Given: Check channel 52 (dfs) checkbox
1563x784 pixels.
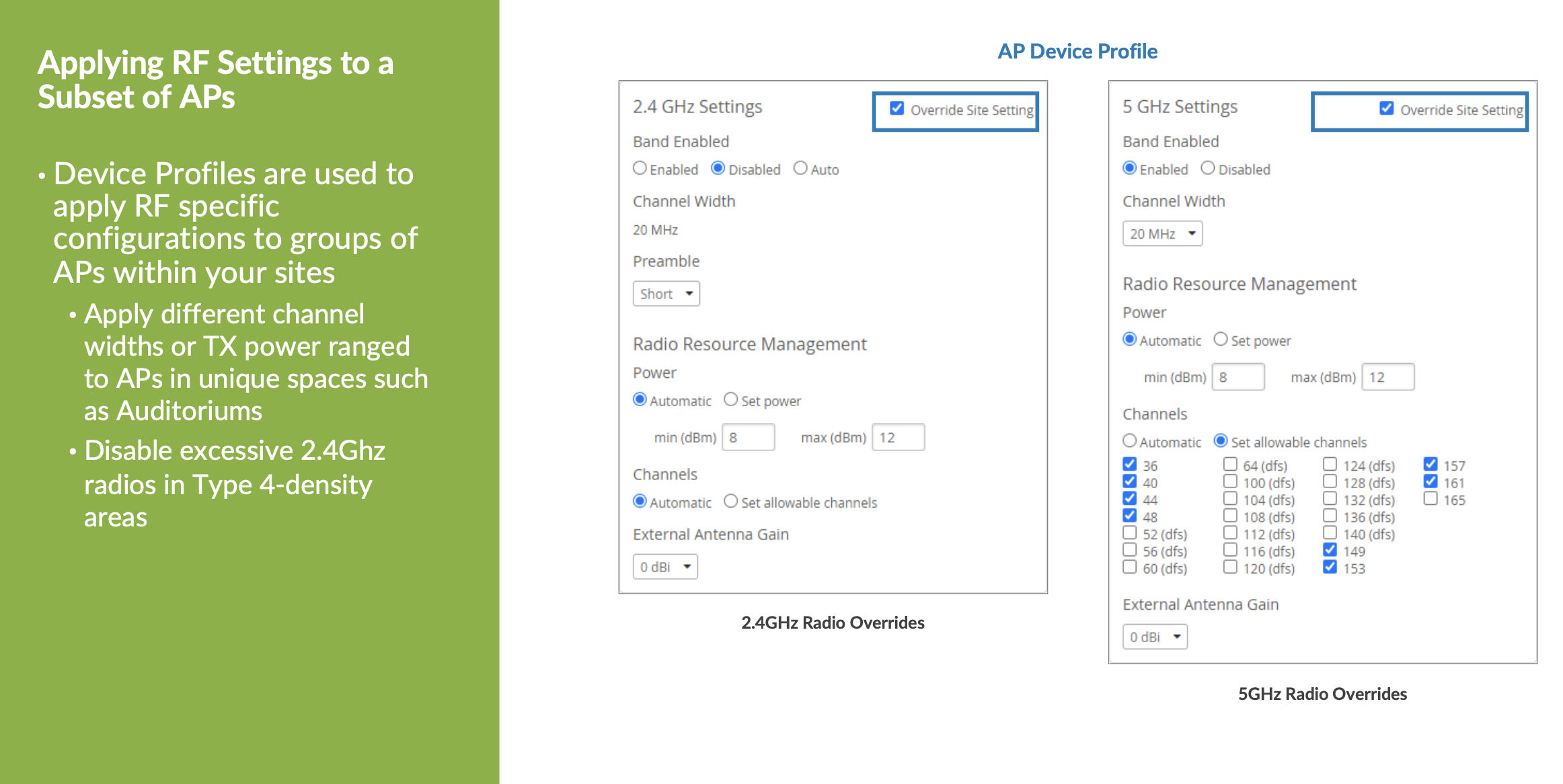Looking at the screenshot, I should click(1130, 533).
